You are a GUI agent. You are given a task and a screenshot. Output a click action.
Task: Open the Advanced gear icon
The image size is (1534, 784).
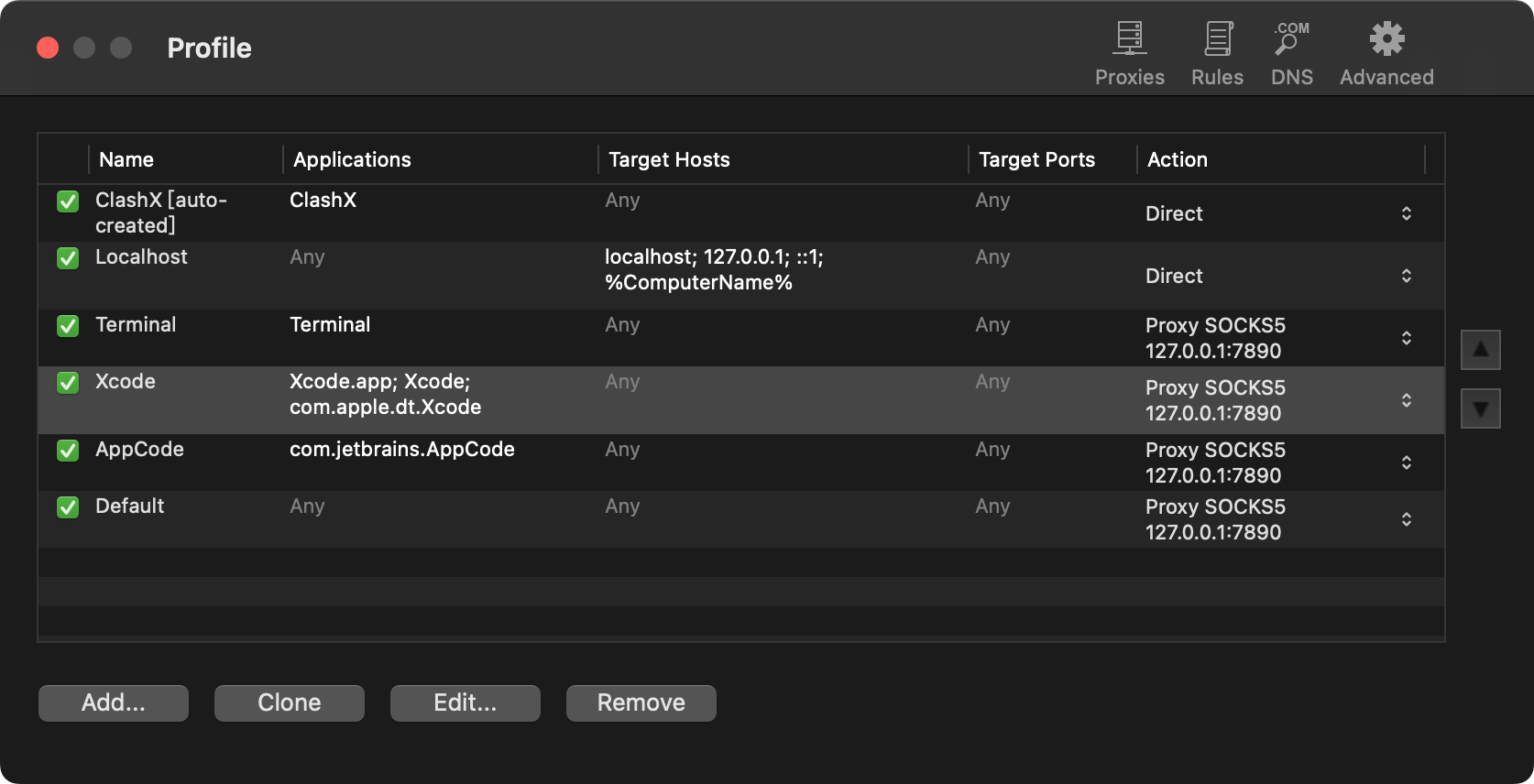pyautogui.click(x=1386, y=53)
